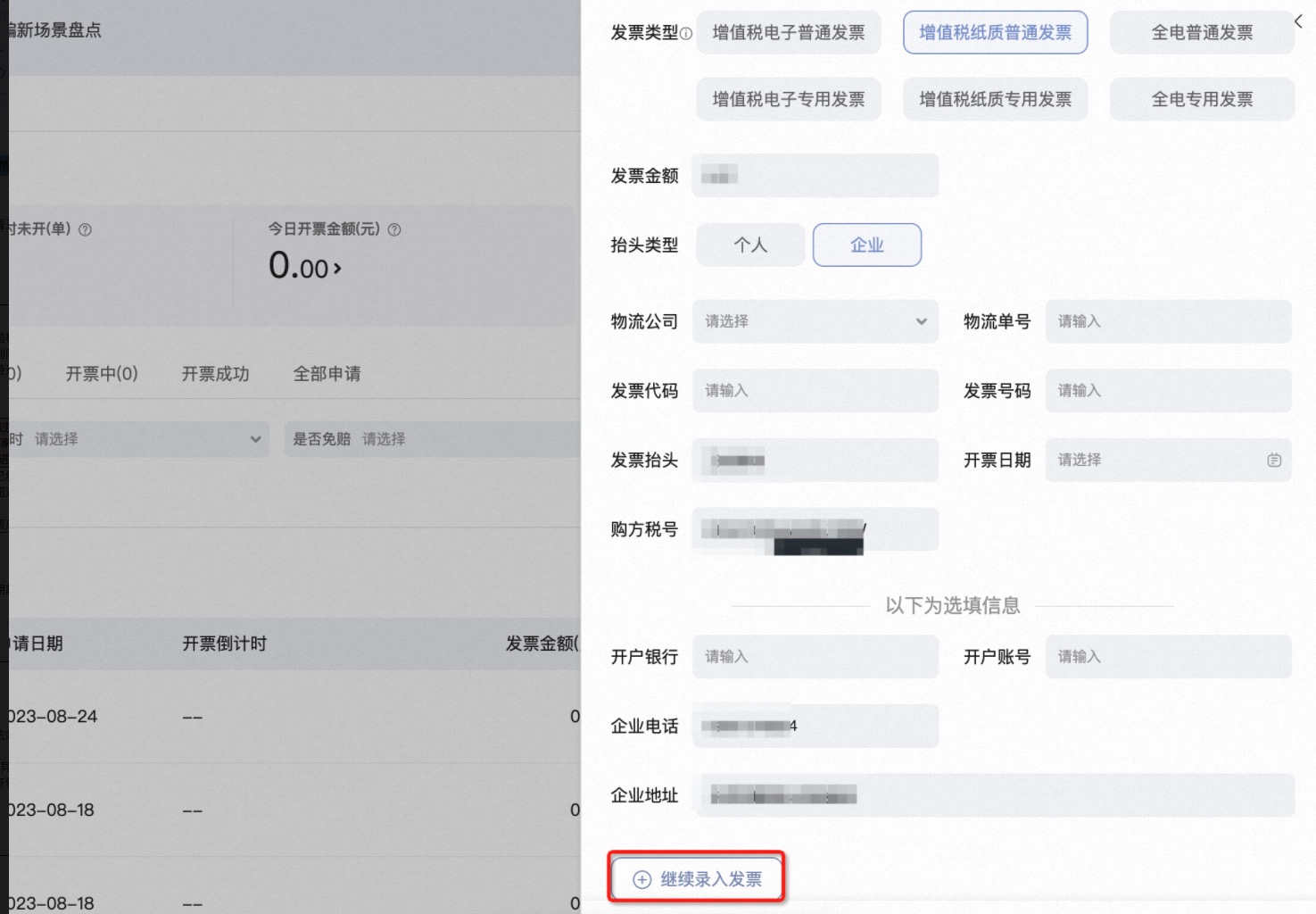Switch to the 全部申请 tab
The height and width of the screenshot is (914, 1316).
(327, 374)
